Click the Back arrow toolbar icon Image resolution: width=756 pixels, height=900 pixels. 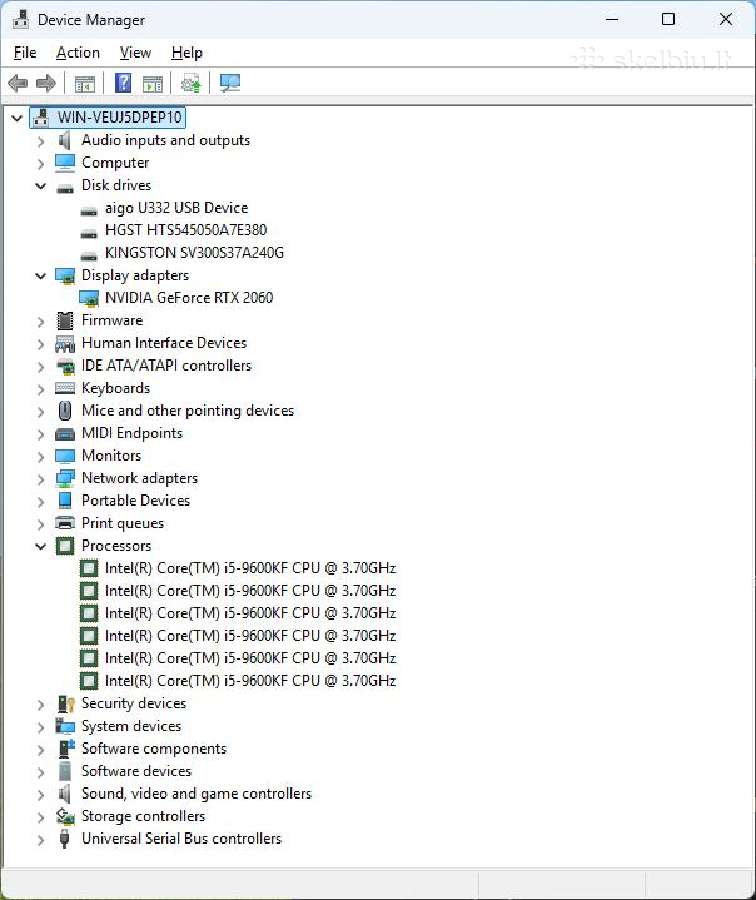tap(18, 83)
